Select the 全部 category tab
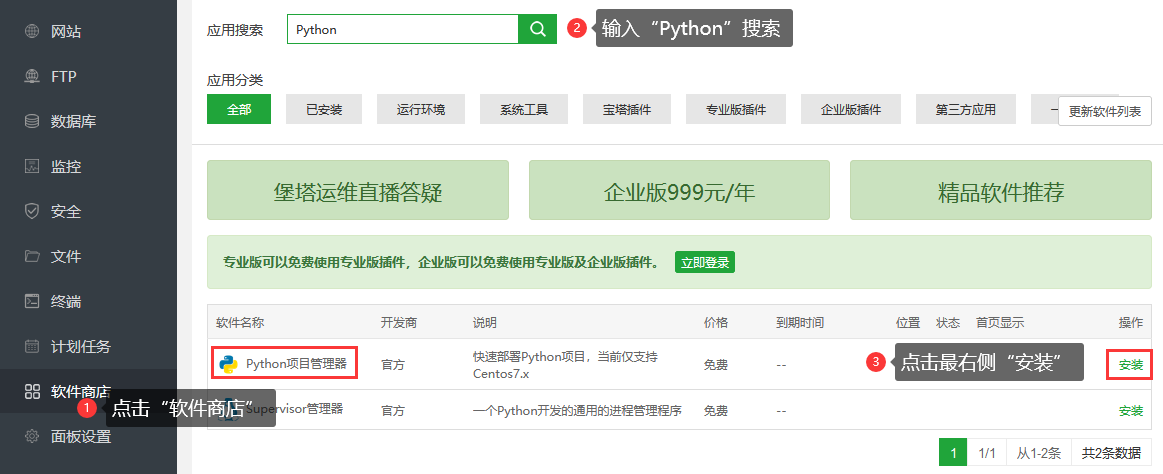This screenshot has height=474, width=1163. coord(239,109)
